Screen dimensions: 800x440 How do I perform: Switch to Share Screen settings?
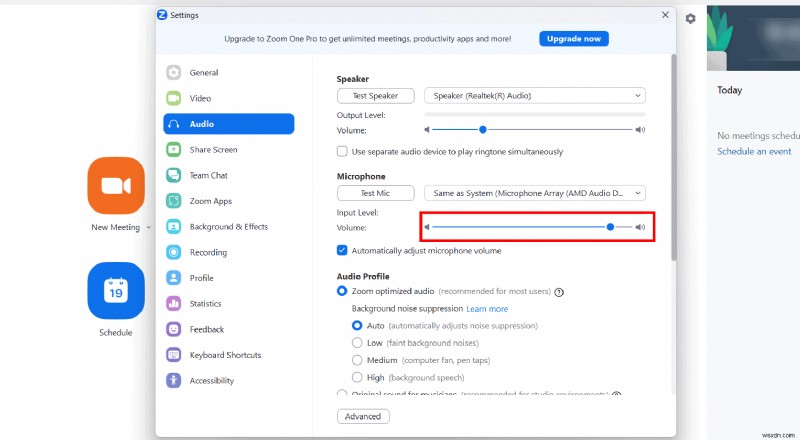[x=229, y=150]
